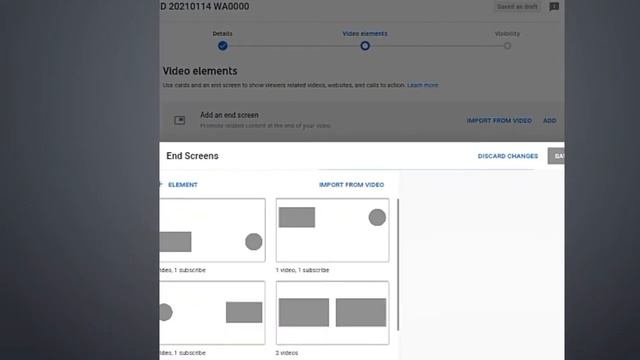Click the Add an end screen text
The height and width of the screenshot is (360, 640).
[x=229, y=115]
